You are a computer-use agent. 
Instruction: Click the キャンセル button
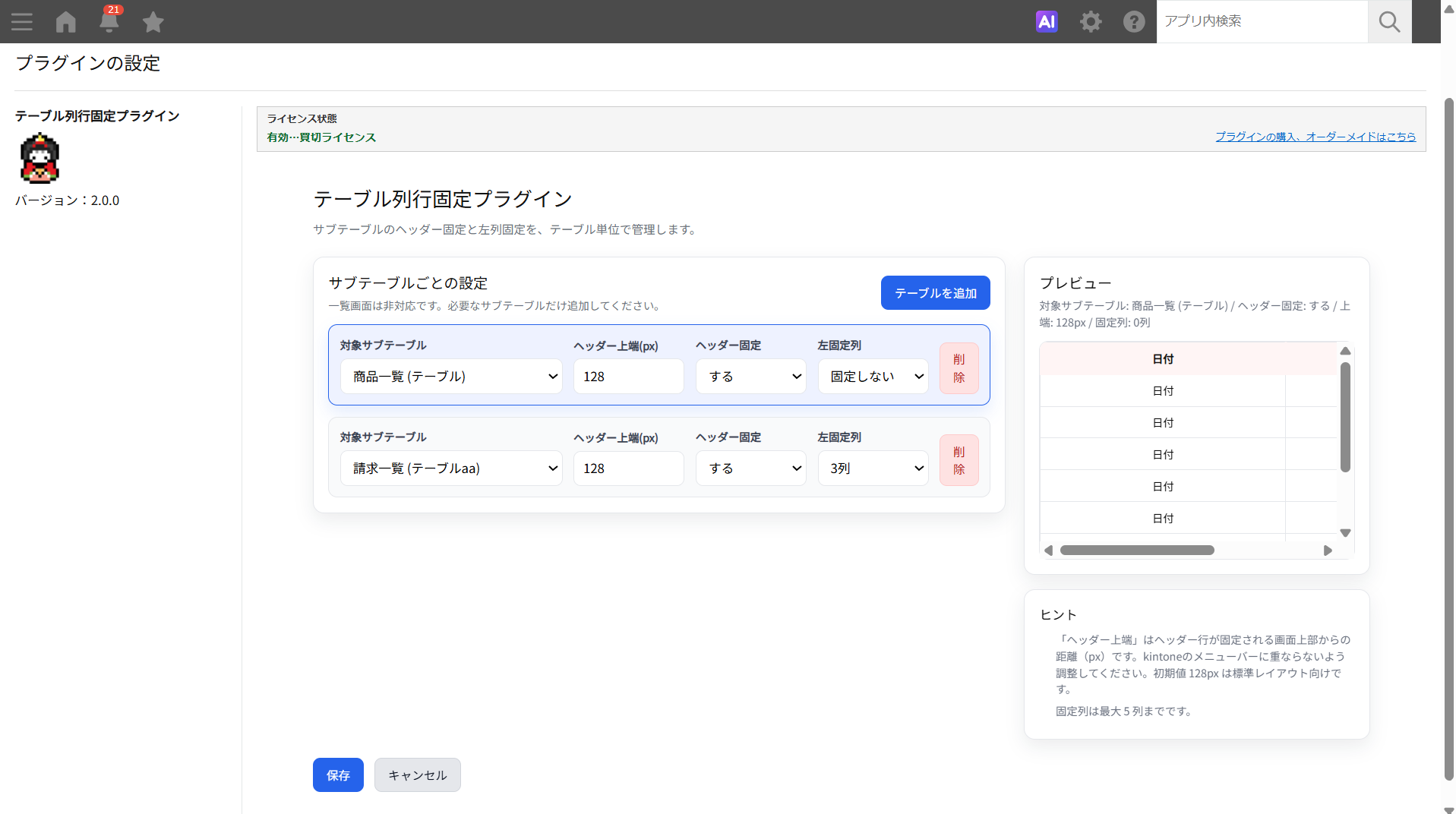tap(417, 775)
